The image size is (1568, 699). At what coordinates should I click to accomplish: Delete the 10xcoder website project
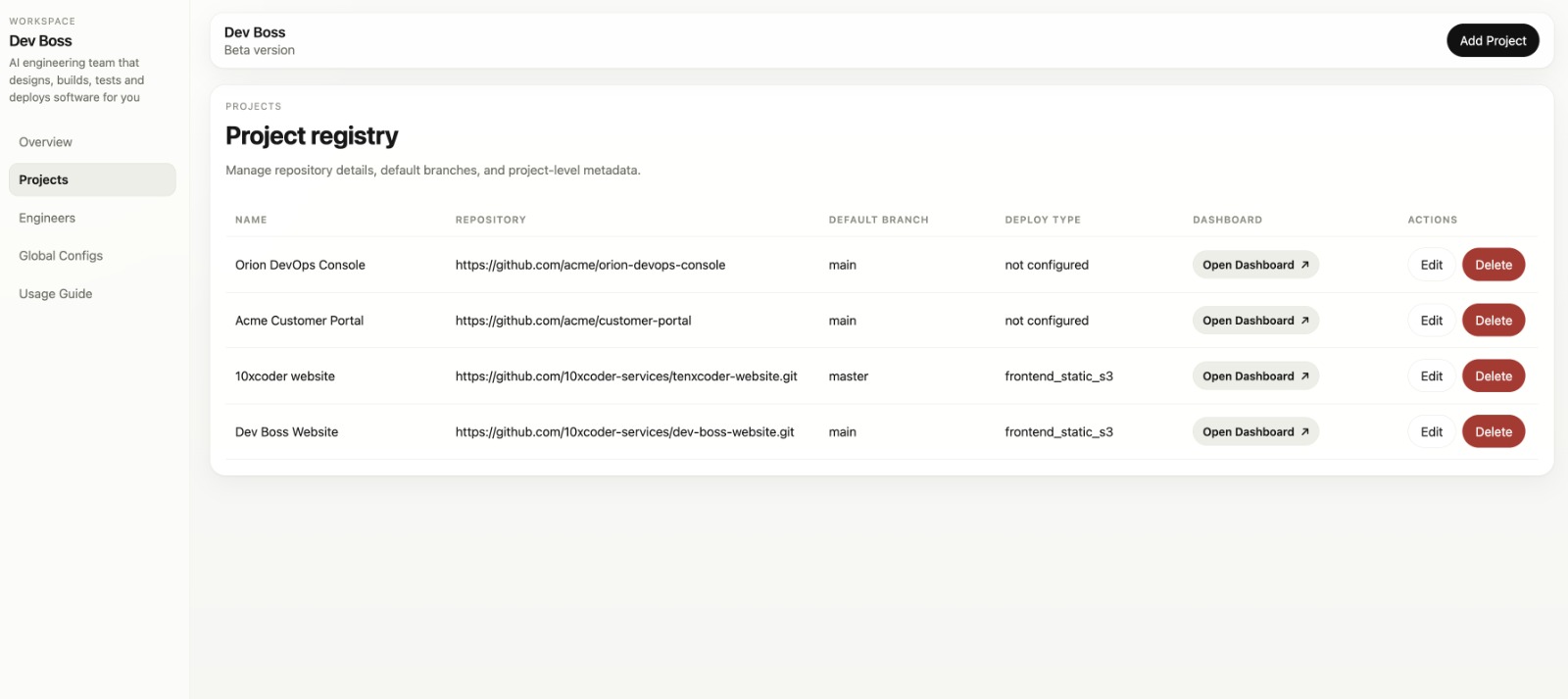pos(1494,376)
